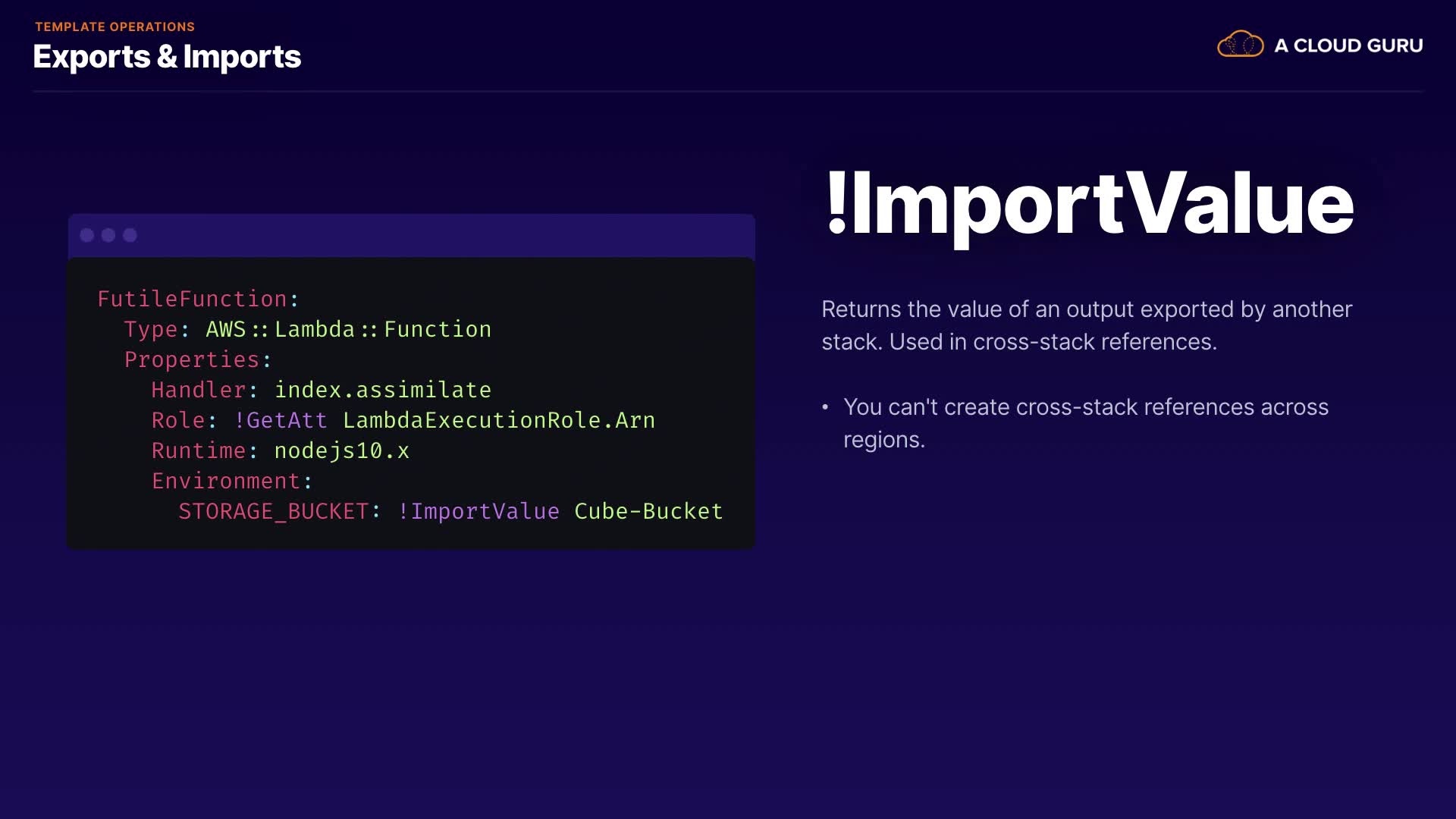Click "AWS::Lambda::Function" type value
The height and width of the screenshot is (819, 1456).
tap(348, 329)
